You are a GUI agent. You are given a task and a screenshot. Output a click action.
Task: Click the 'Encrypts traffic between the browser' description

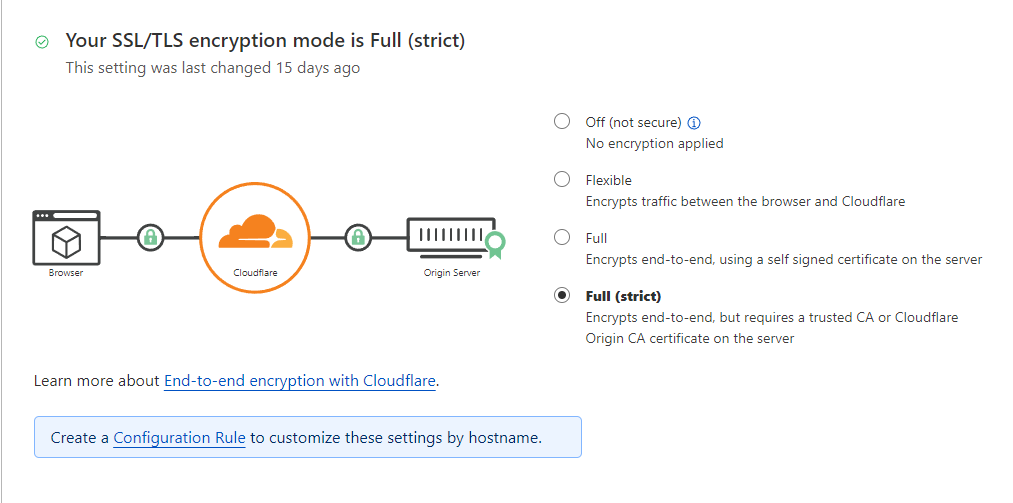point(745,201)
